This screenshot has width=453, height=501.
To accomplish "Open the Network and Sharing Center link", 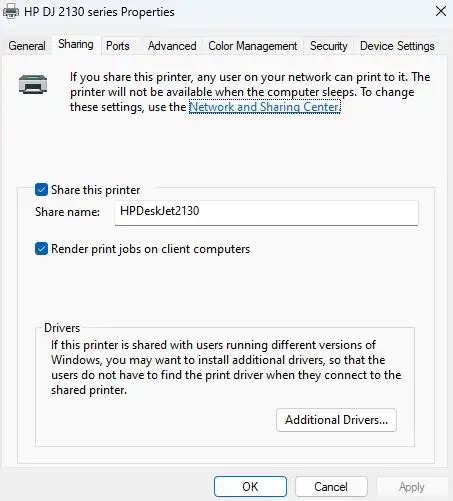I will pyautogui.click(x=265, y=107).
